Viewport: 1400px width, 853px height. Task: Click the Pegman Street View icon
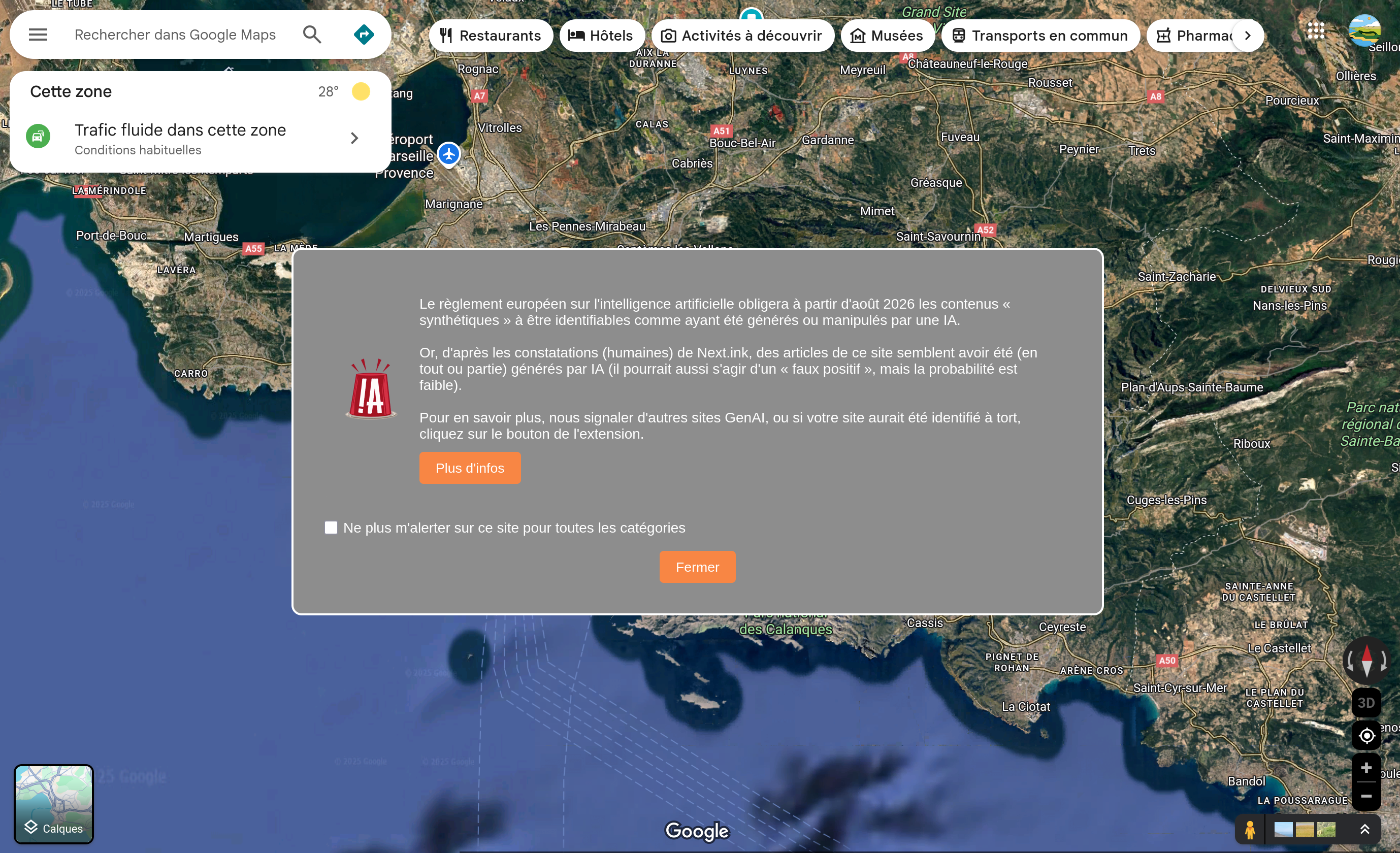click(x=1249, y=830)
